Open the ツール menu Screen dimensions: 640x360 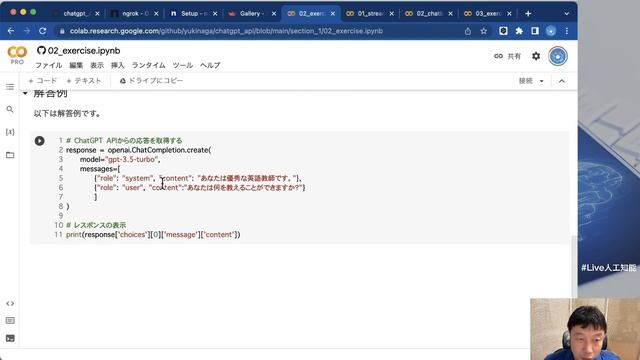point(182,65)
